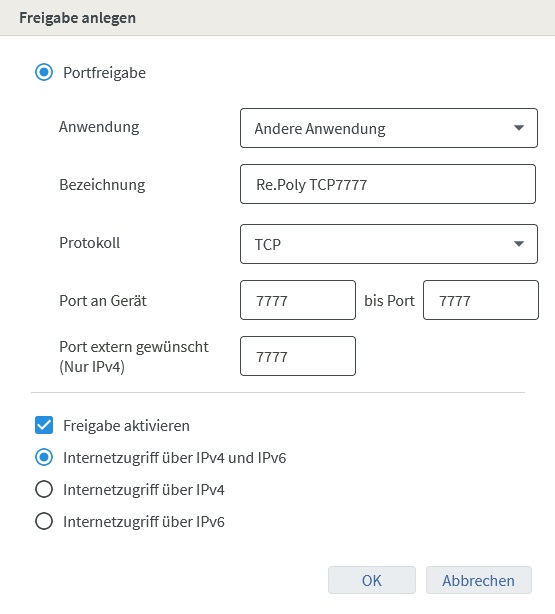Click the 'Port extern gewünscht' input field
Image resolution: width=555 pixels, height=614 pixels.
298,356
